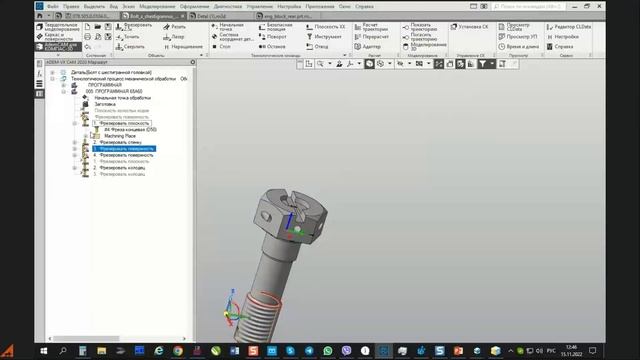Select the Сверлить (Drill) tool
This screenshot has height=360, width=640.
130,47
